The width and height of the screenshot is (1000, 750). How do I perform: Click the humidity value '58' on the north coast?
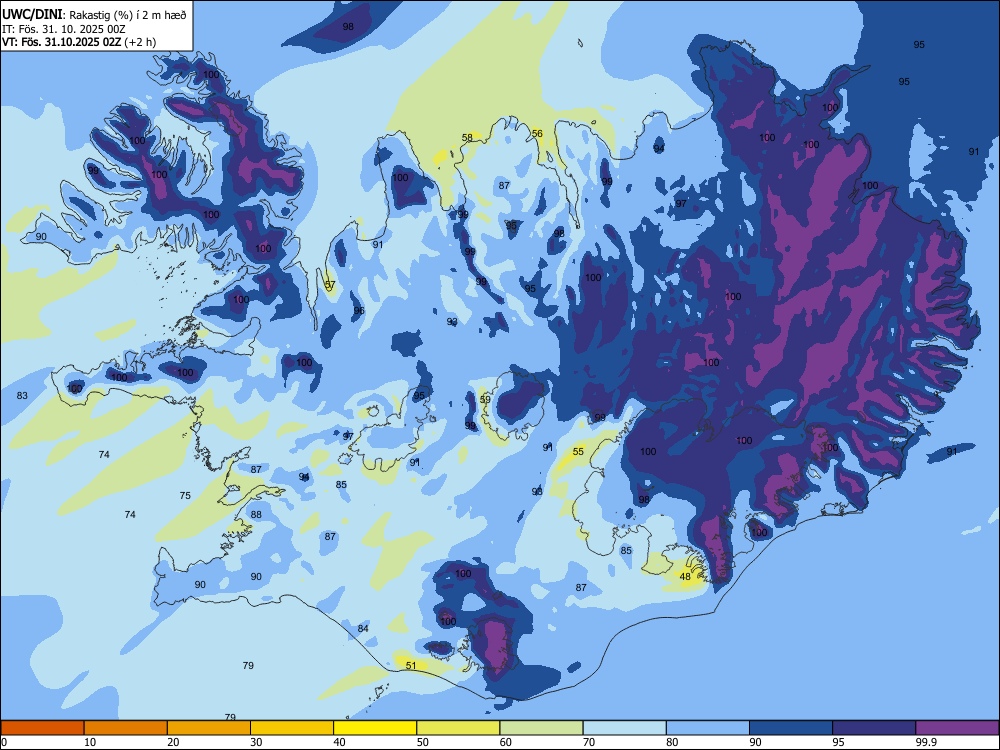coord(467,137)
